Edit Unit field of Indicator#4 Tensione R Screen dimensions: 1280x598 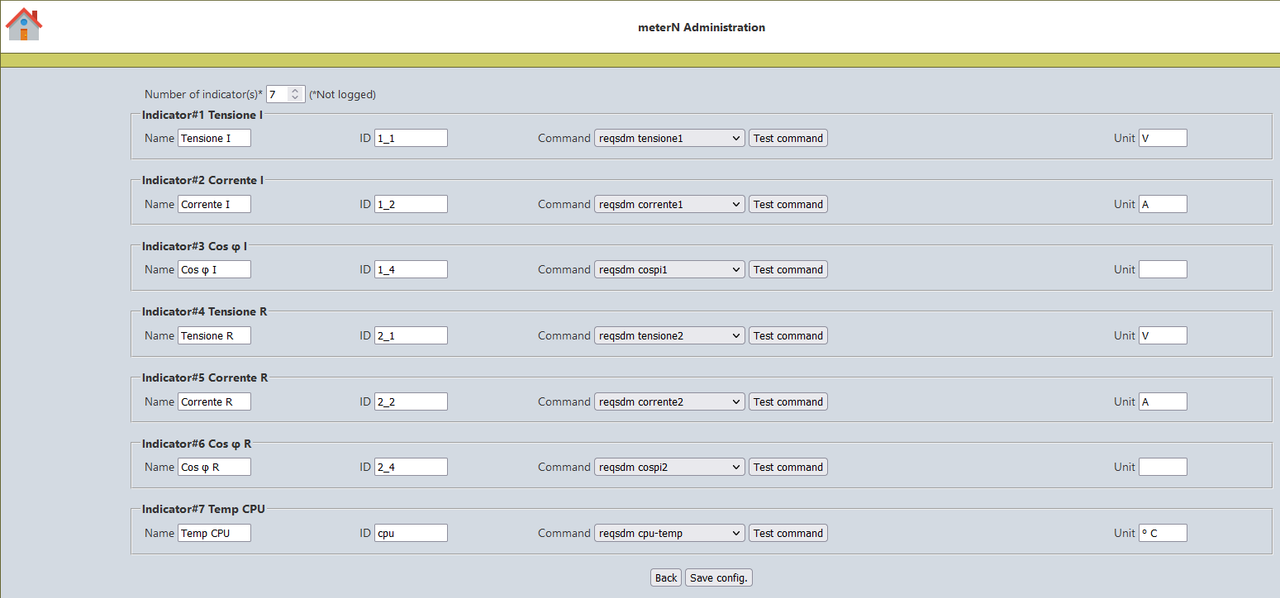pos(1163,336)
